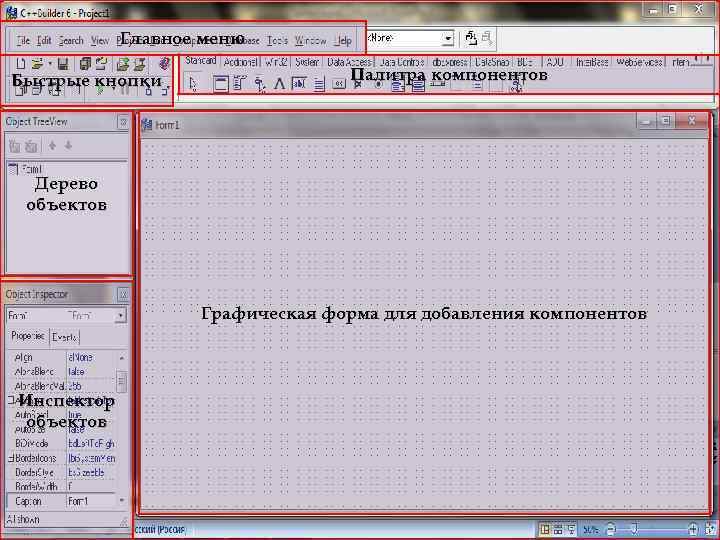The height and width of the screenshot is (540, 720).
Task: Click the New file toolbar icon
Action: coord(21,63)
